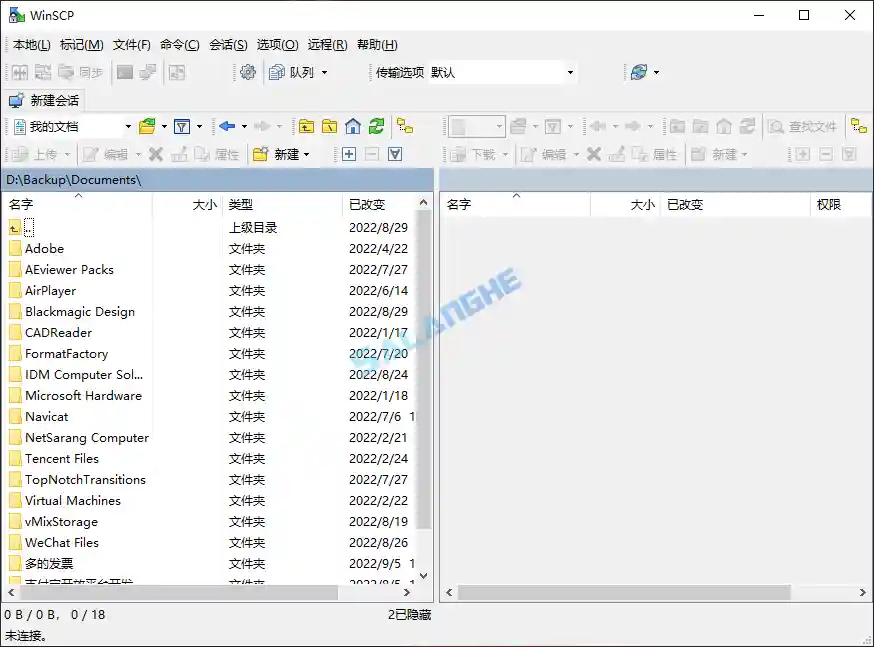Screen dimensions: 874x647
Task: Open the 选项 menu
Action: coord(276,44)
